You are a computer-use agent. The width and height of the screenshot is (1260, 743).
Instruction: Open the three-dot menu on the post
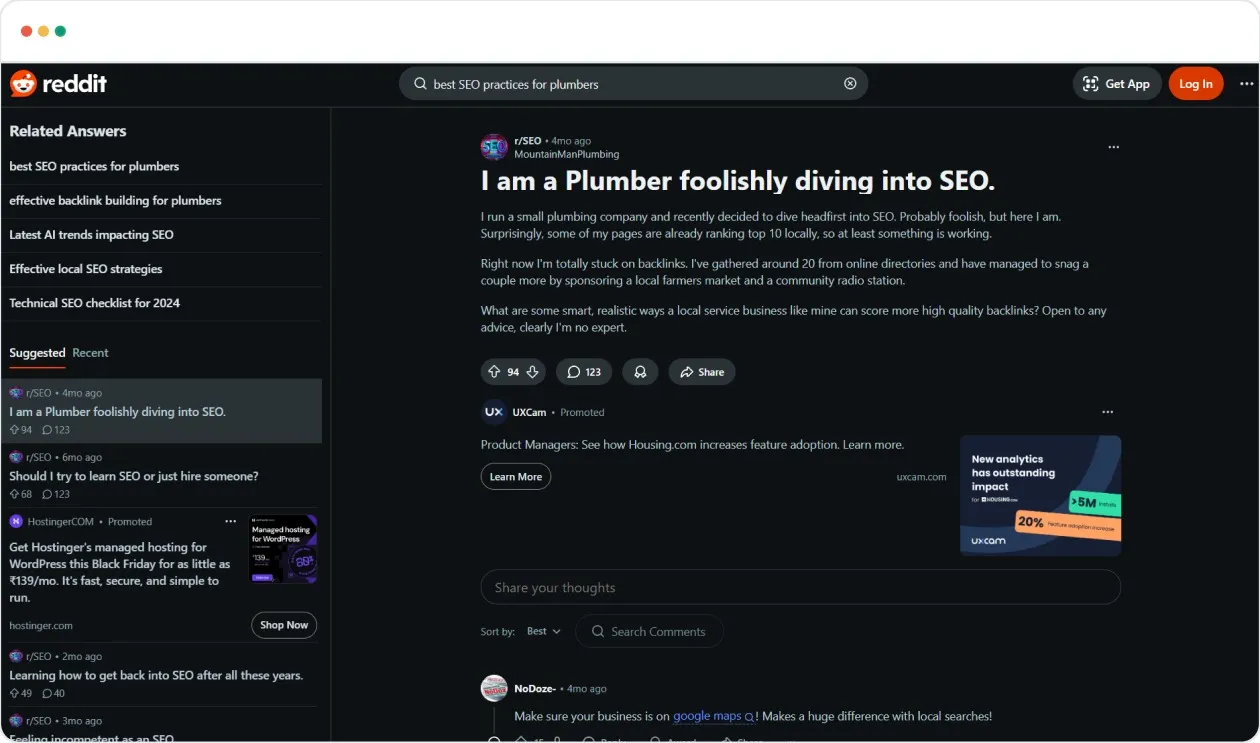point(1114,146)
